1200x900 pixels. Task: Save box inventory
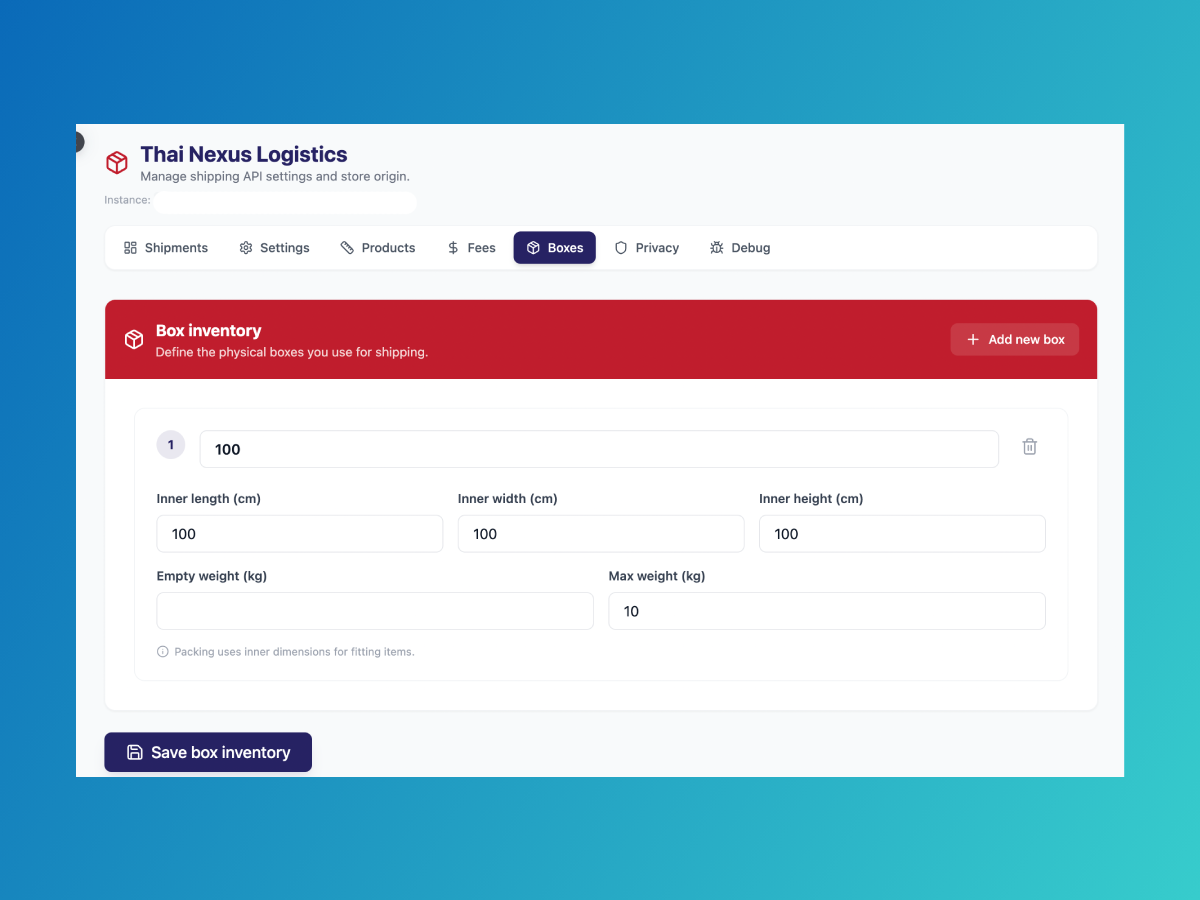208,752
